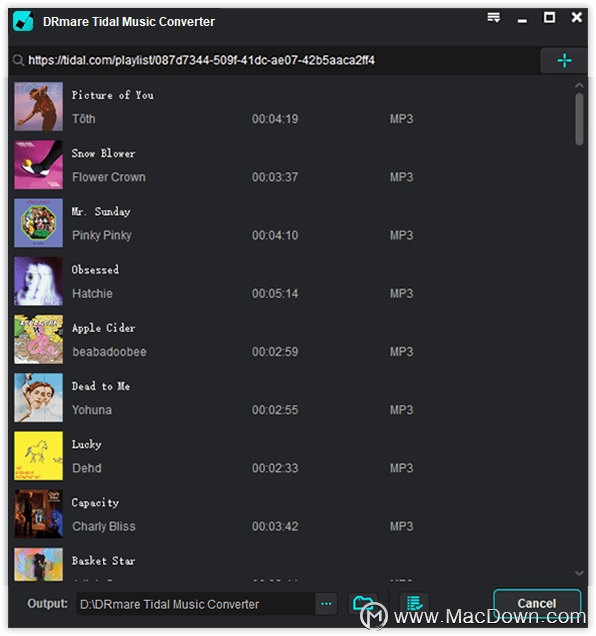Image resolution: width=596 pixels, height=636 pixels.
Task: Click duration 00:04:19
Action: pyautogui.click(x=275, y=119)
